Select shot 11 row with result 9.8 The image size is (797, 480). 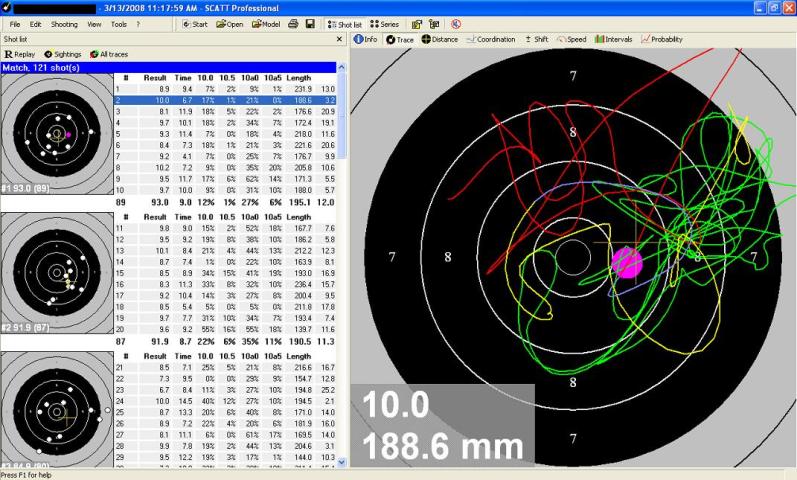point(225,228)
